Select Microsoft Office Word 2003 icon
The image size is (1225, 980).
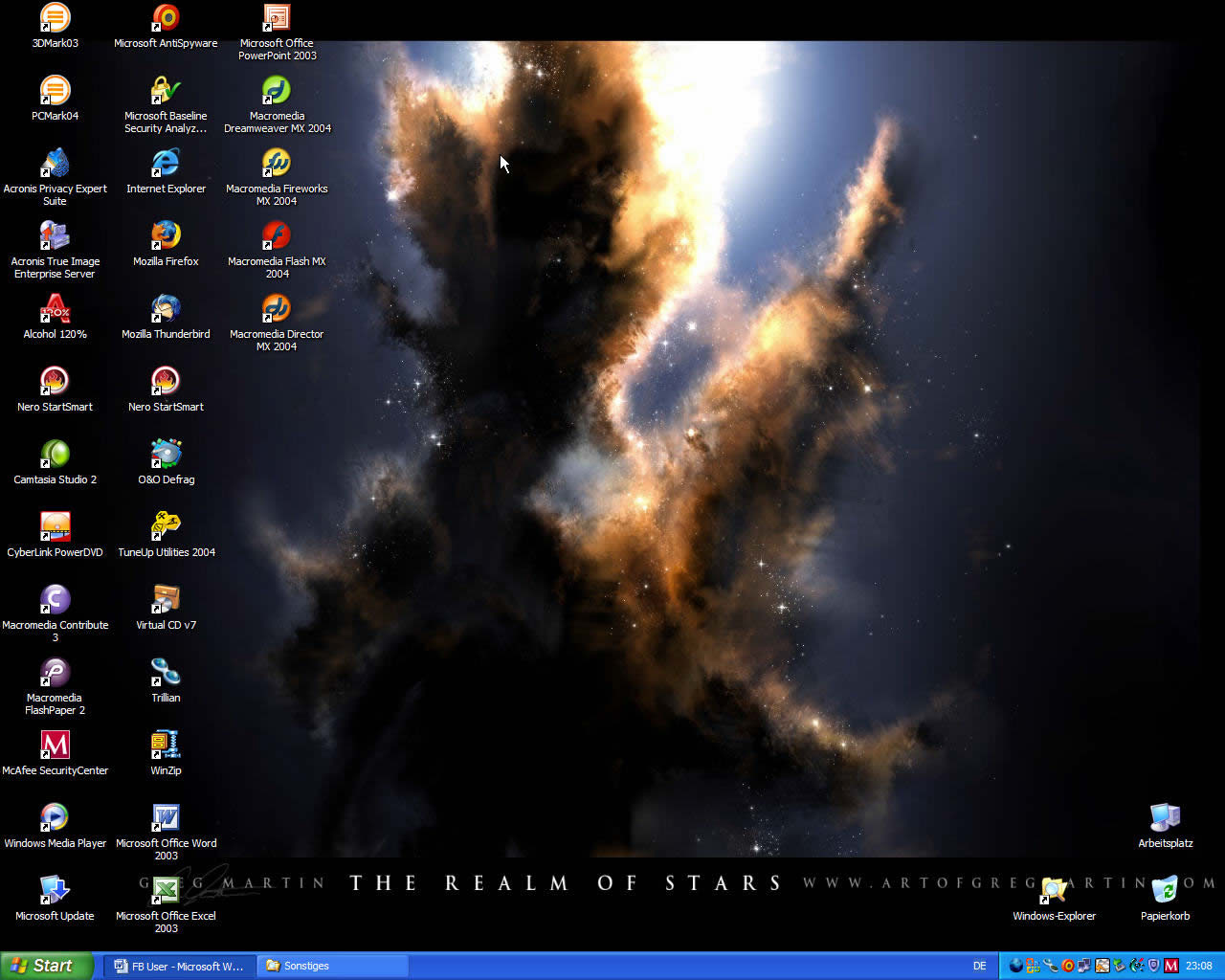(x=166, y=832)
